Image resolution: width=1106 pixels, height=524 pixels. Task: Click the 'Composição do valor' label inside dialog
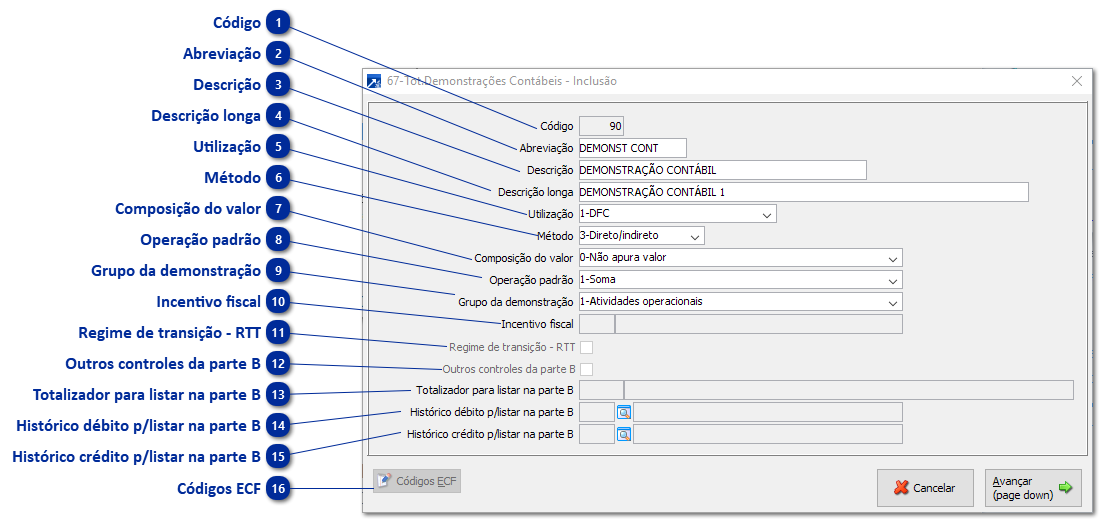click(524, 258)
